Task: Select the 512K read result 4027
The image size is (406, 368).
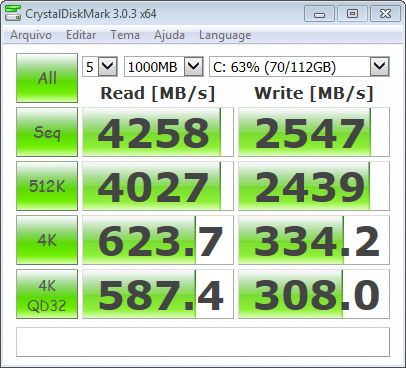Action: pyautogui.click(x=158, y=186)
